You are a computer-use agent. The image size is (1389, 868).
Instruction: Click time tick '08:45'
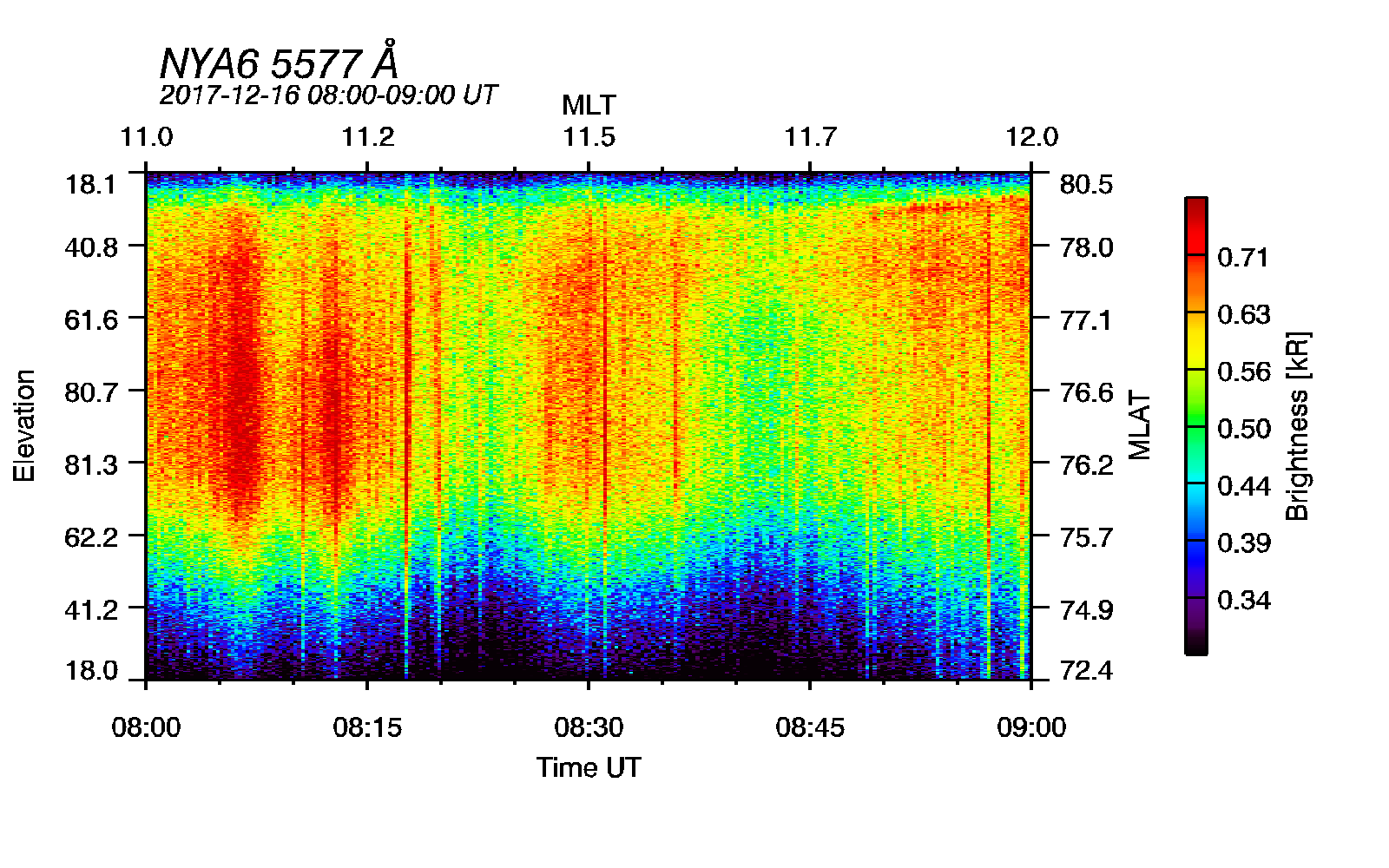click(x=811, y=727)
